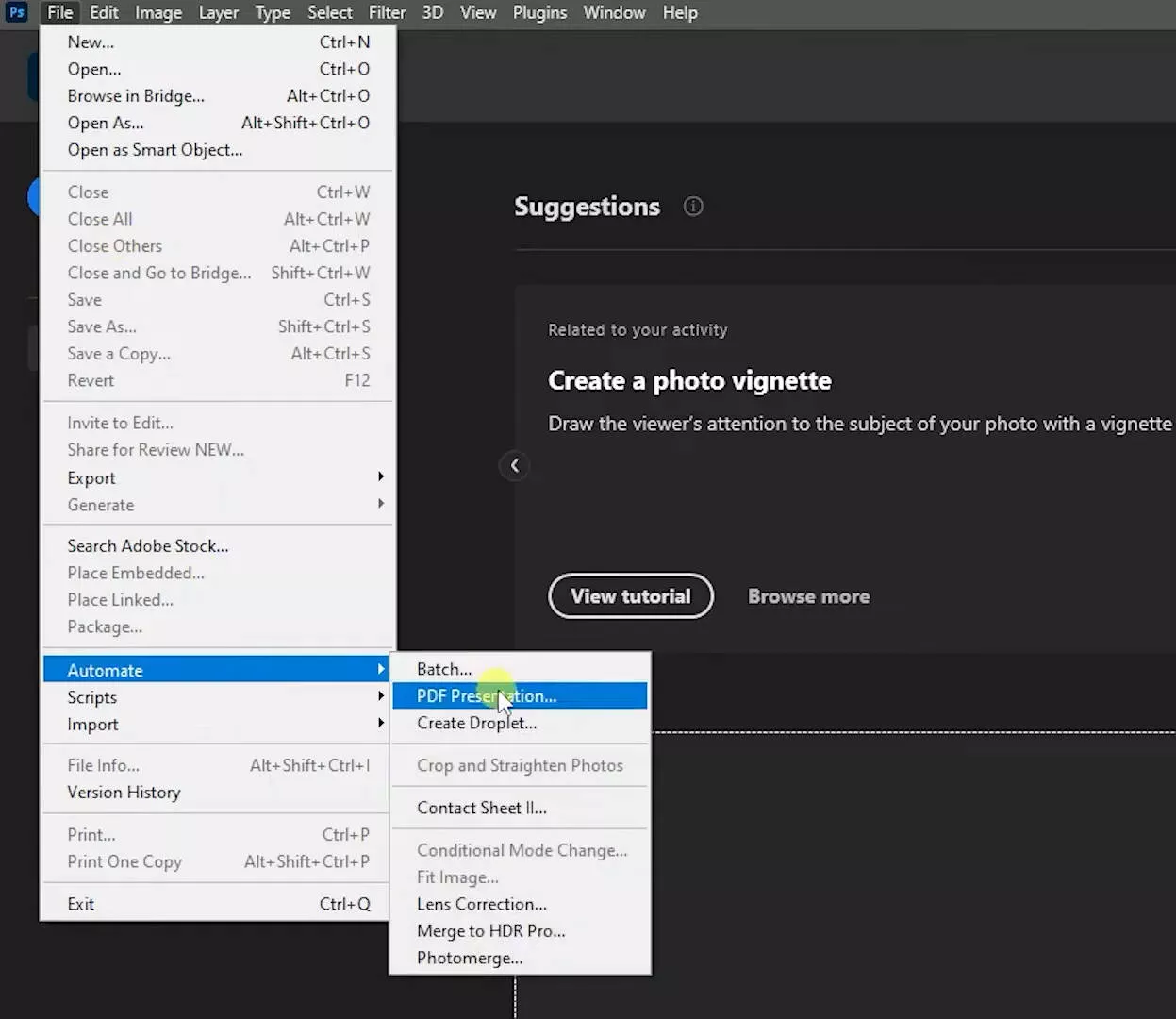Choose Merge to HDR Pro...
The image size is (1176, 1019).
click(520, 931)
